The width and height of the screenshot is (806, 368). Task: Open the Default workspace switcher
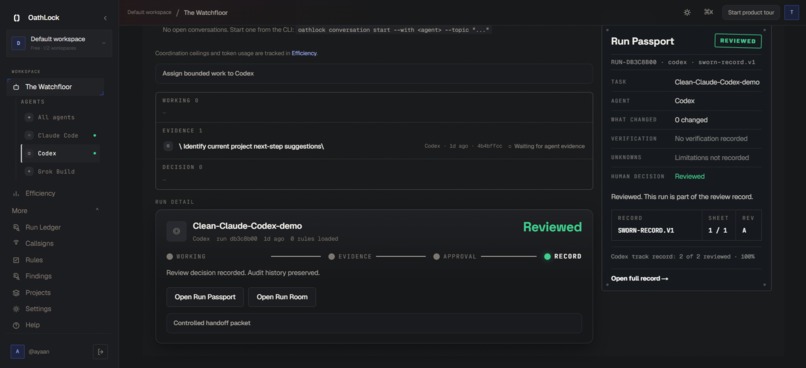tap(59, 43)
